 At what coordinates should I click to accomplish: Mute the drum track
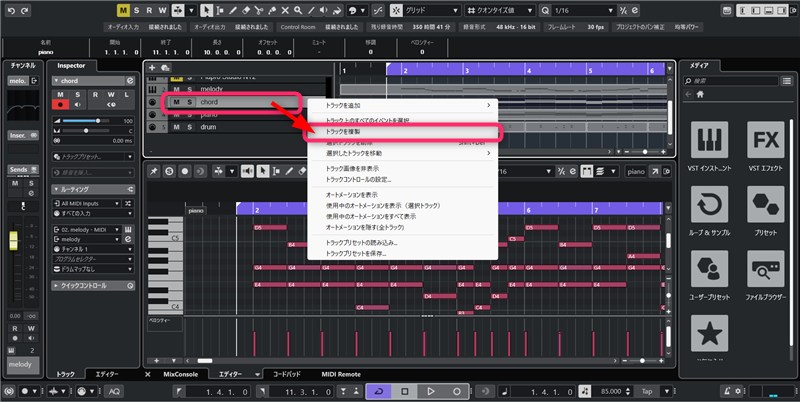pos(177,127)
